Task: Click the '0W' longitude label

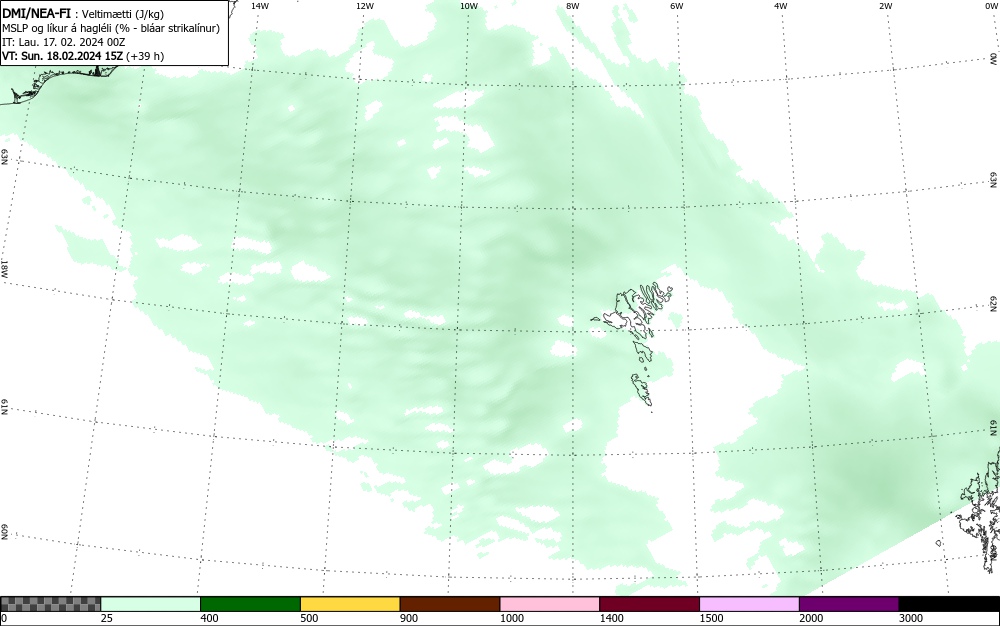Action: tap(990, 6)
